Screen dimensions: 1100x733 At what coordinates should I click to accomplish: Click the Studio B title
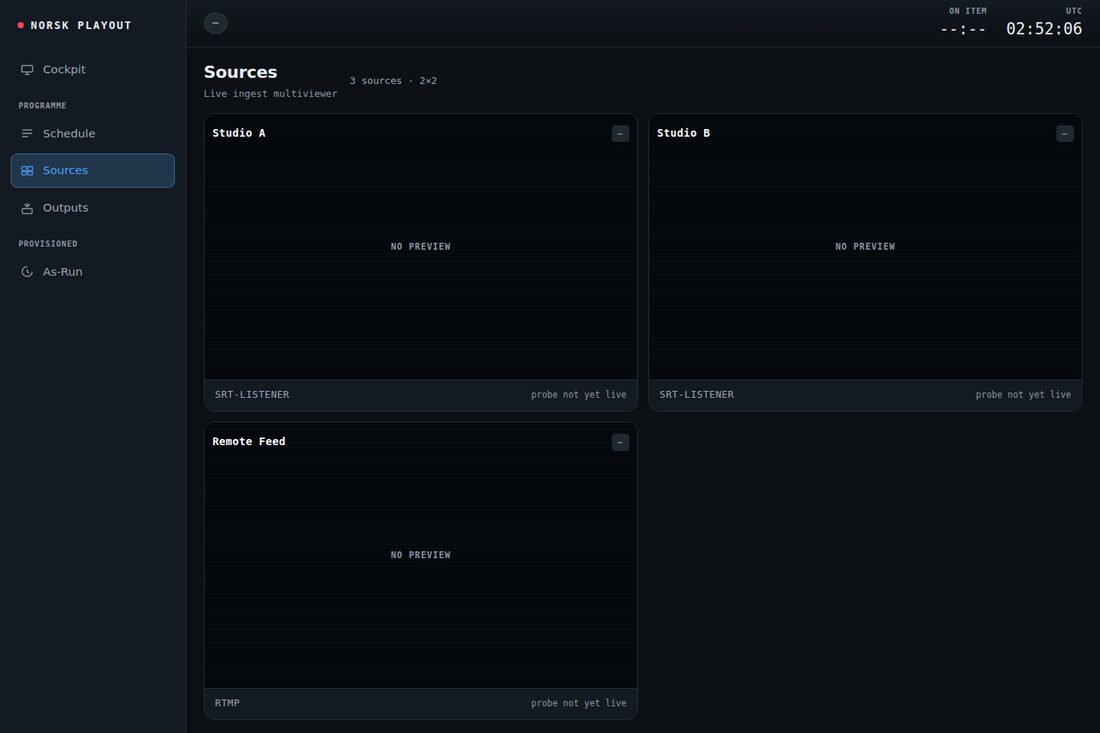683,133
